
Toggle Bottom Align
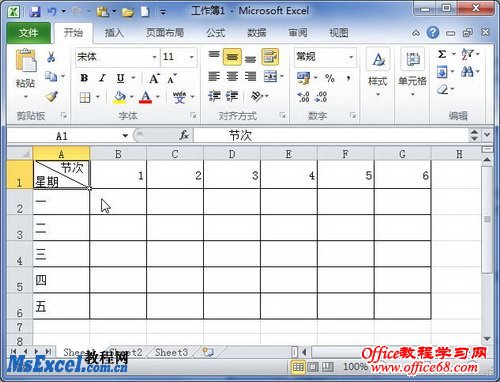click(x=250, y=59)
